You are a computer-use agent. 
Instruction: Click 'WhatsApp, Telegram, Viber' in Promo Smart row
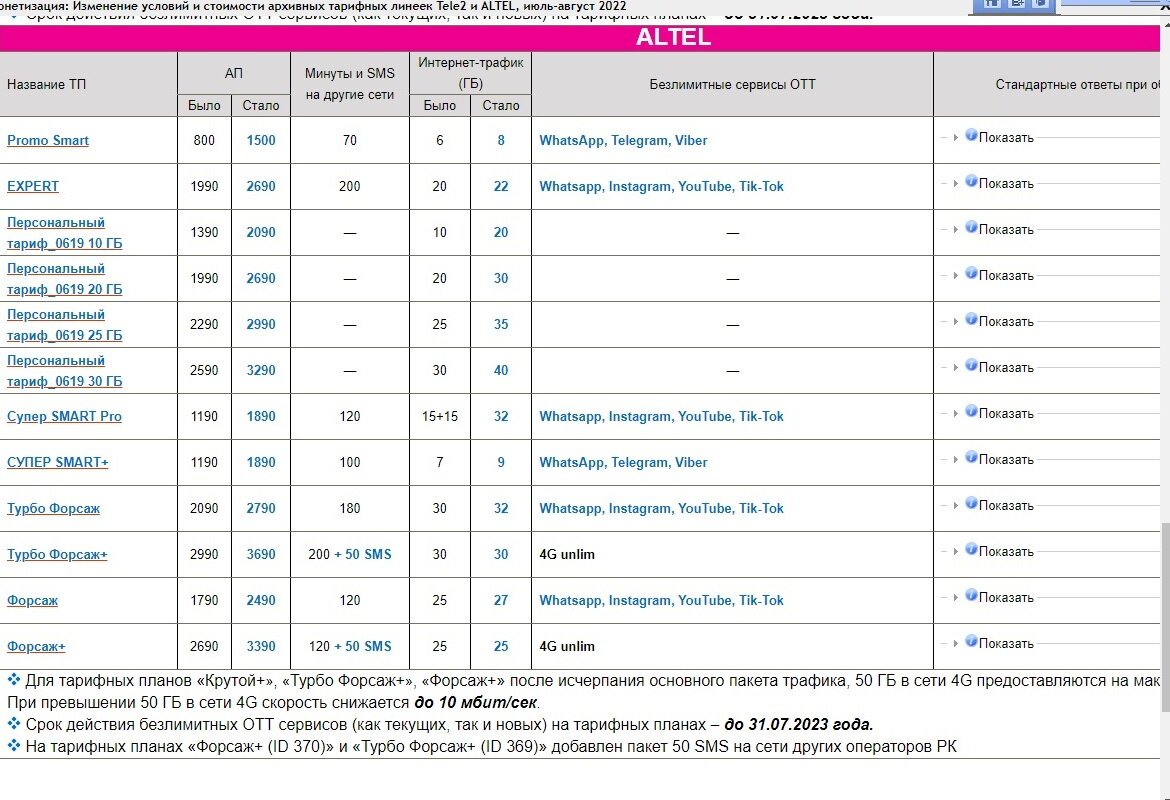click(623, 140)
